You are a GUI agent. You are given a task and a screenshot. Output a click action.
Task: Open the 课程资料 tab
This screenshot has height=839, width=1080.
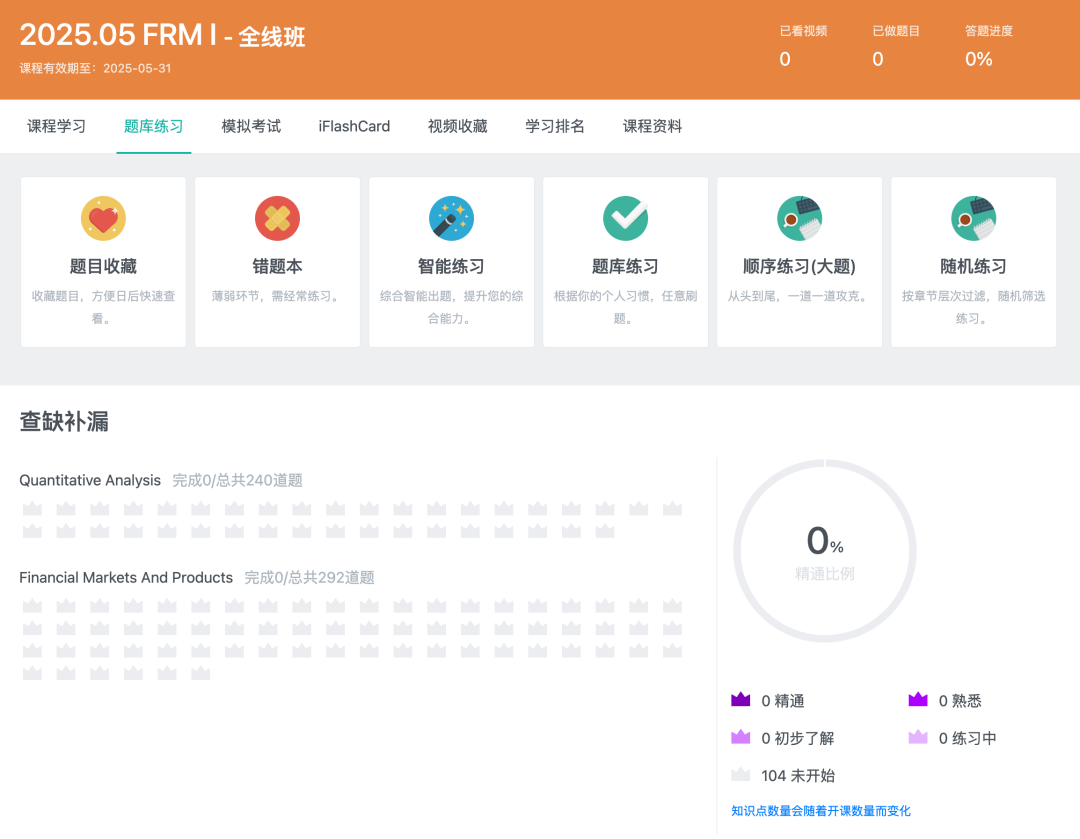coord(652,126)
